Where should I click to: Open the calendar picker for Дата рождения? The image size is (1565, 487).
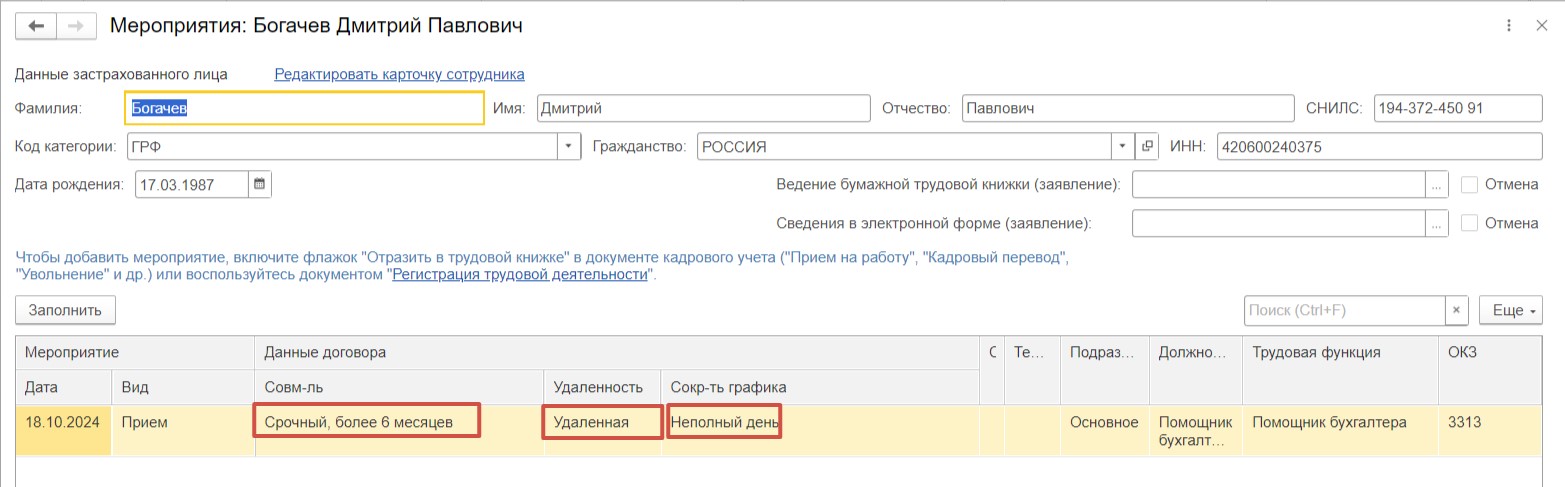click(x=259, y=185)
